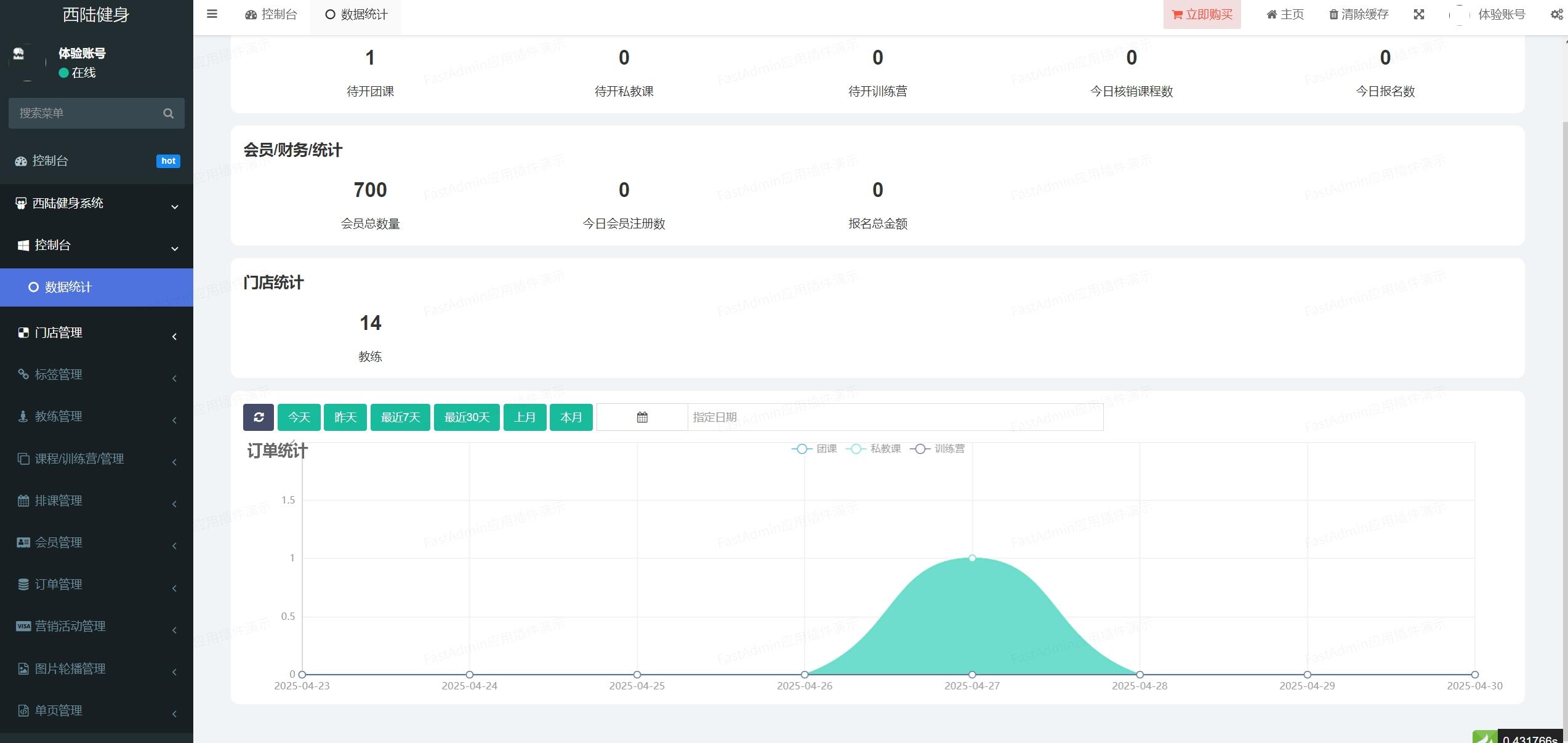Toggle 训练营 series in chart legend
Screen dimensions: 1568x743
[938, 449]
